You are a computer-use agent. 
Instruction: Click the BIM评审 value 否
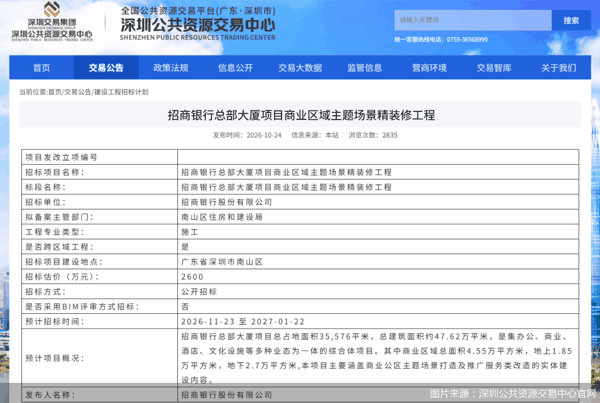click(x=185, y=307)
